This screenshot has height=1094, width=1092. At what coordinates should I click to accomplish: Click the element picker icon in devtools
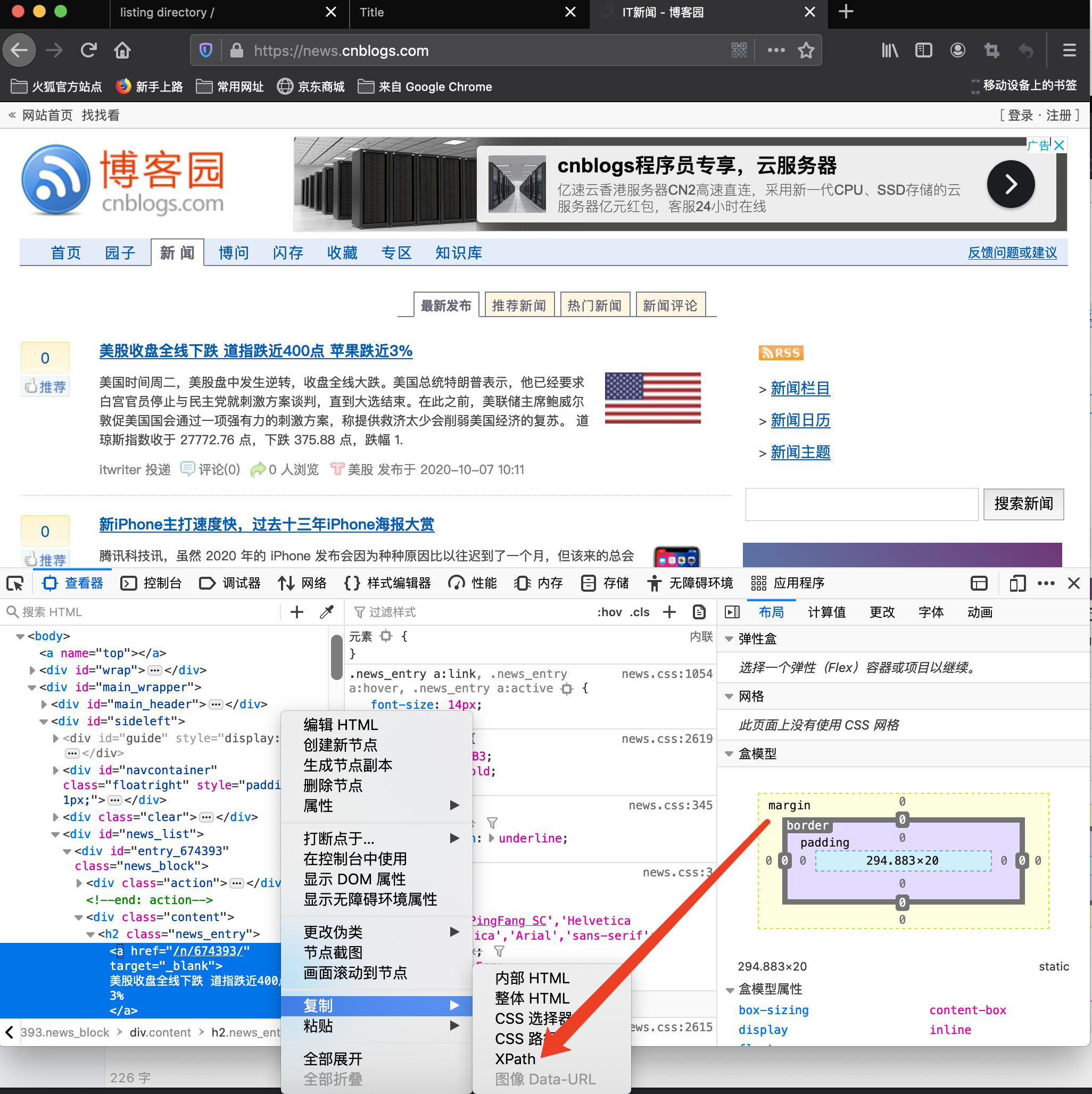(15, 583)
